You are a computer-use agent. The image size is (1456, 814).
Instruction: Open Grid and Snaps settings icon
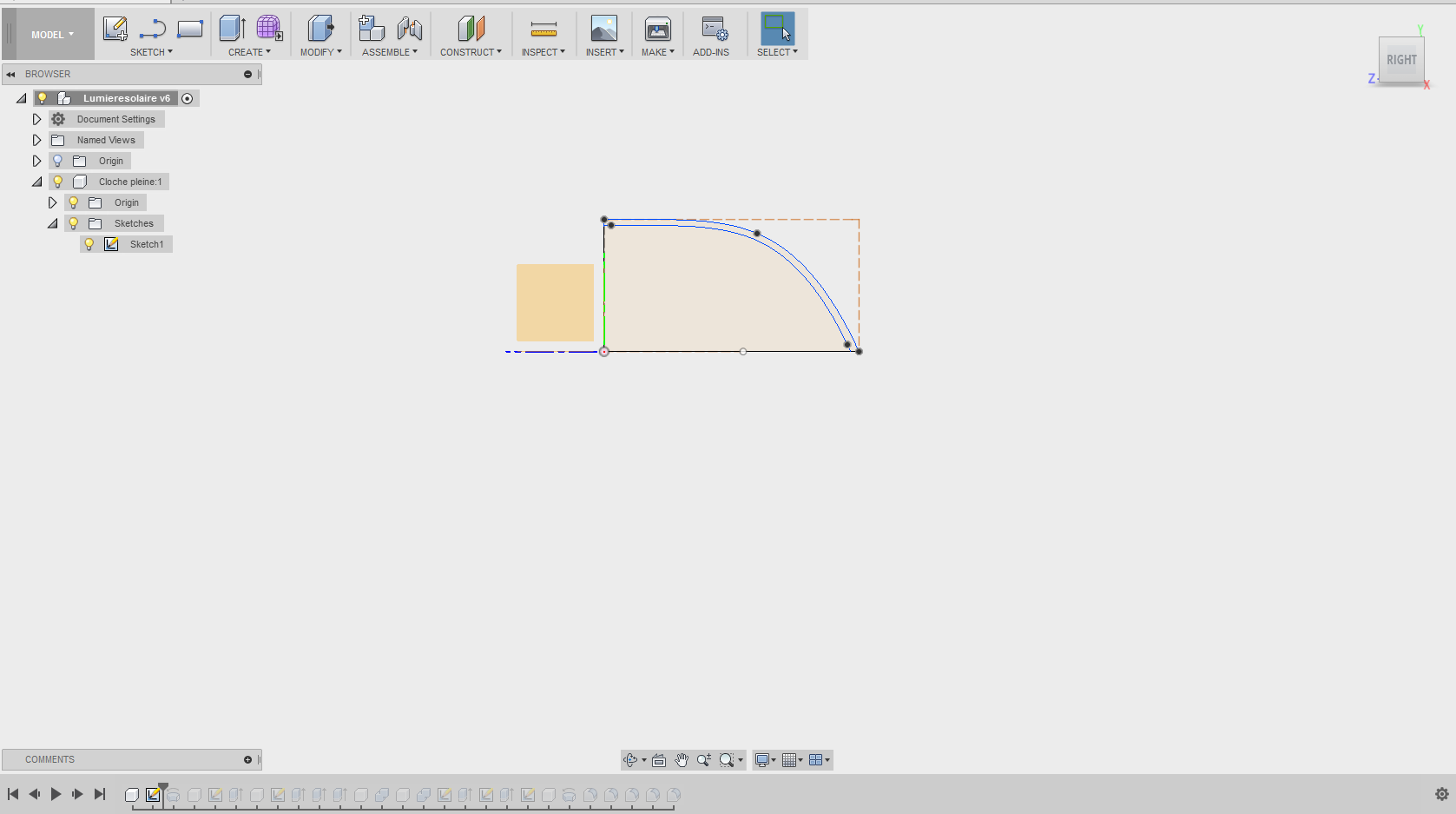coord(788,760)
